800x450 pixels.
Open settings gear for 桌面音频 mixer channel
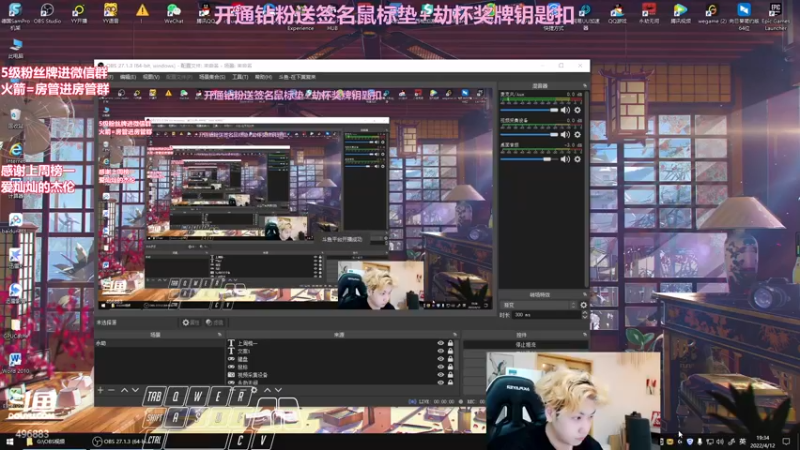pos(578,159)
